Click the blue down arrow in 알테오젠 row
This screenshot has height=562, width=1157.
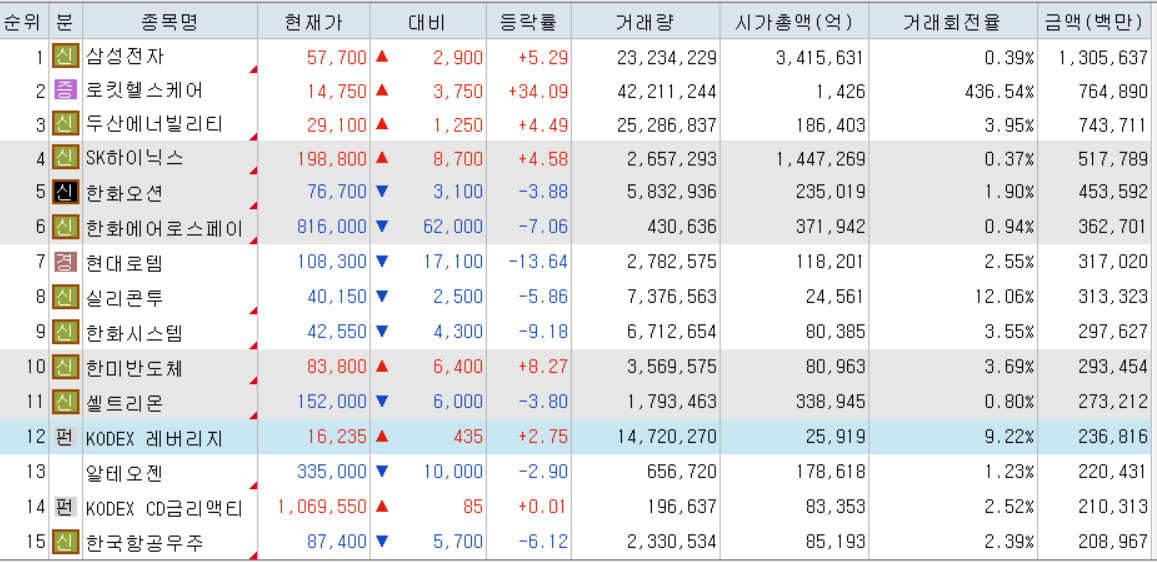tap(382, 471)
